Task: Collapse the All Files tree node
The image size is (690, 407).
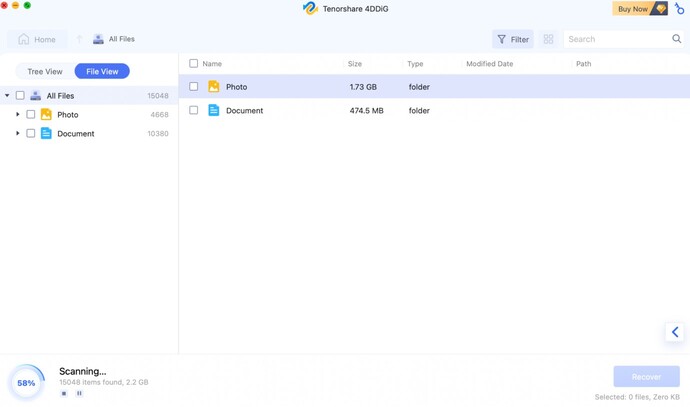Action: pyautogui.click(x=7, y=96)
